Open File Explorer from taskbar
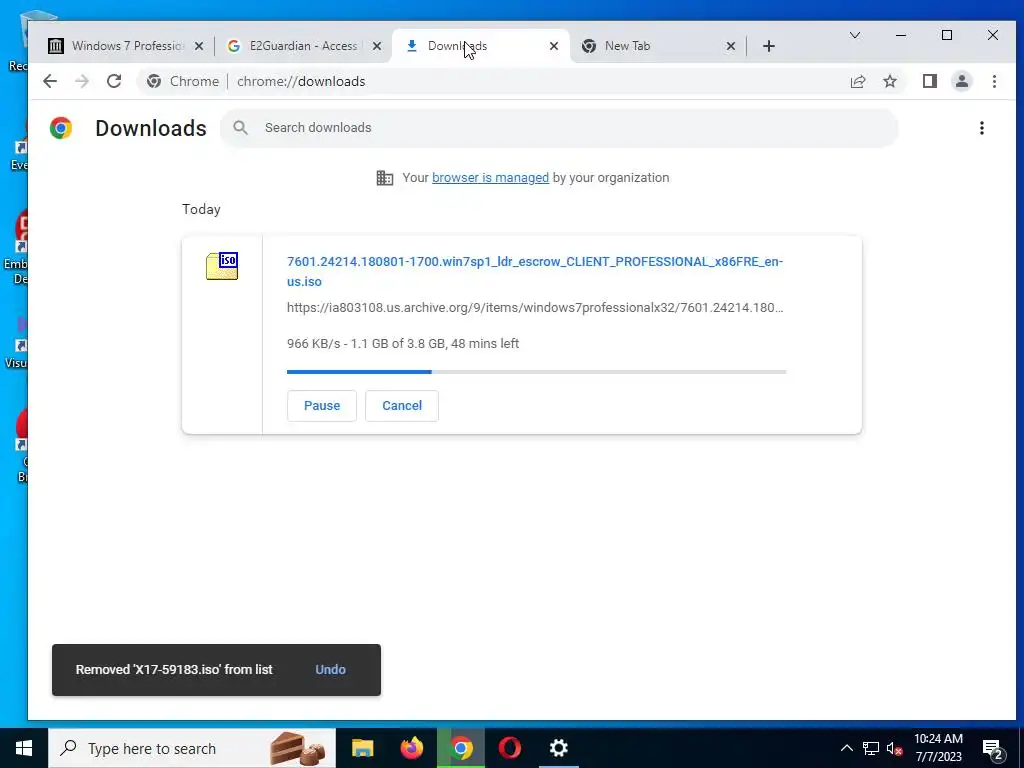This screenshot has height=768, width=1024. click(x=362, y=748)
